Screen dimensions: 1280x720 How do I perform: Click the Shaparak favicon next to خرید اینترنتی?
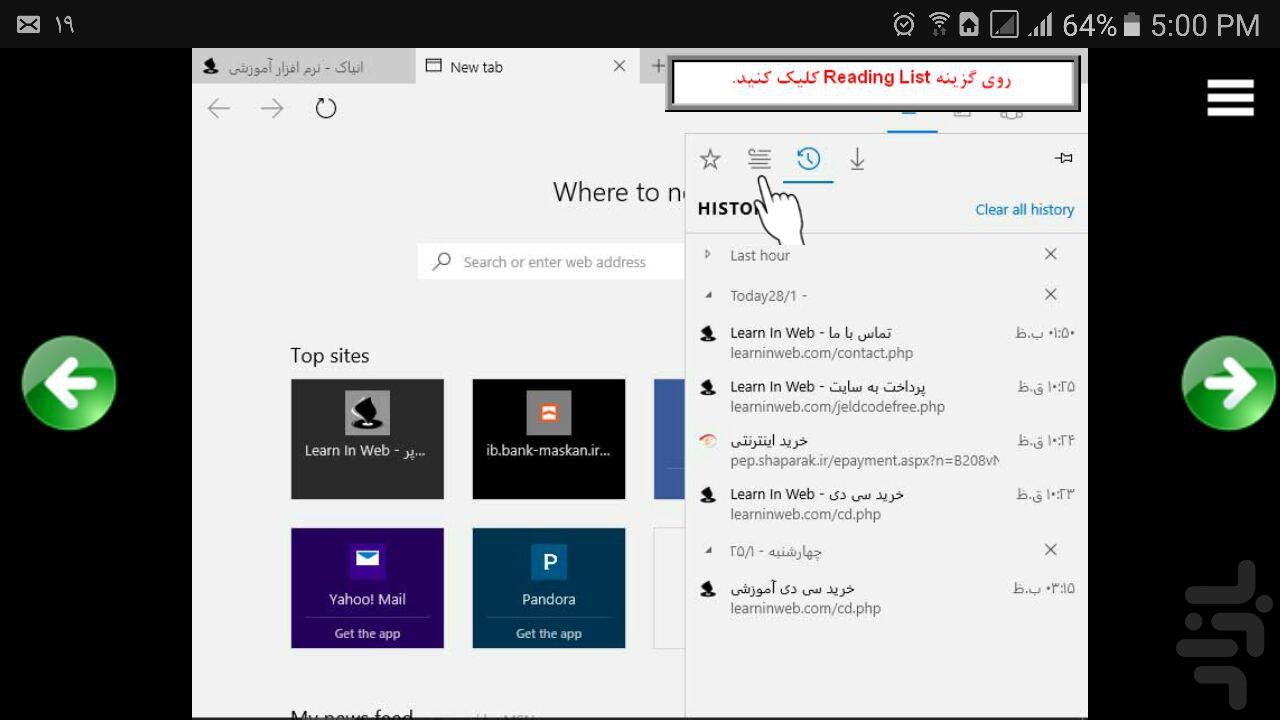[x=708, y=440]
